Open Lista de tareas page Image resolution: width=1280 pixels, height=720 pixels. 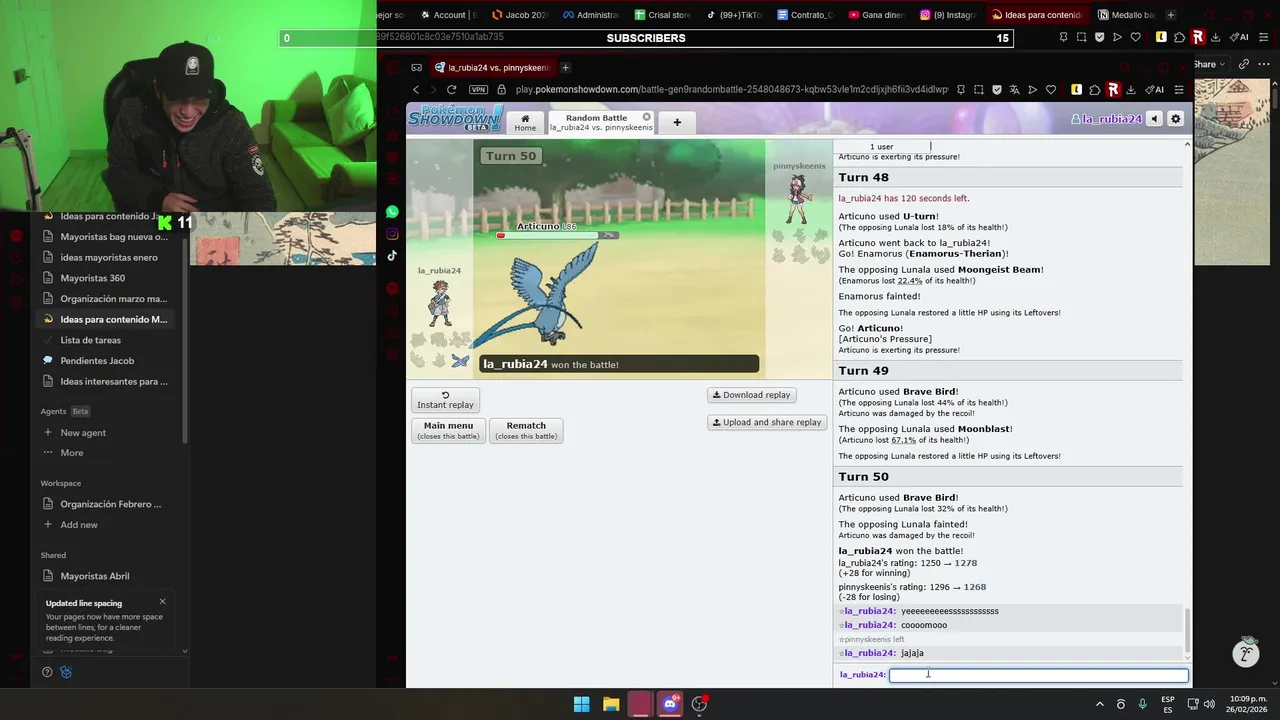click(106, 340)
